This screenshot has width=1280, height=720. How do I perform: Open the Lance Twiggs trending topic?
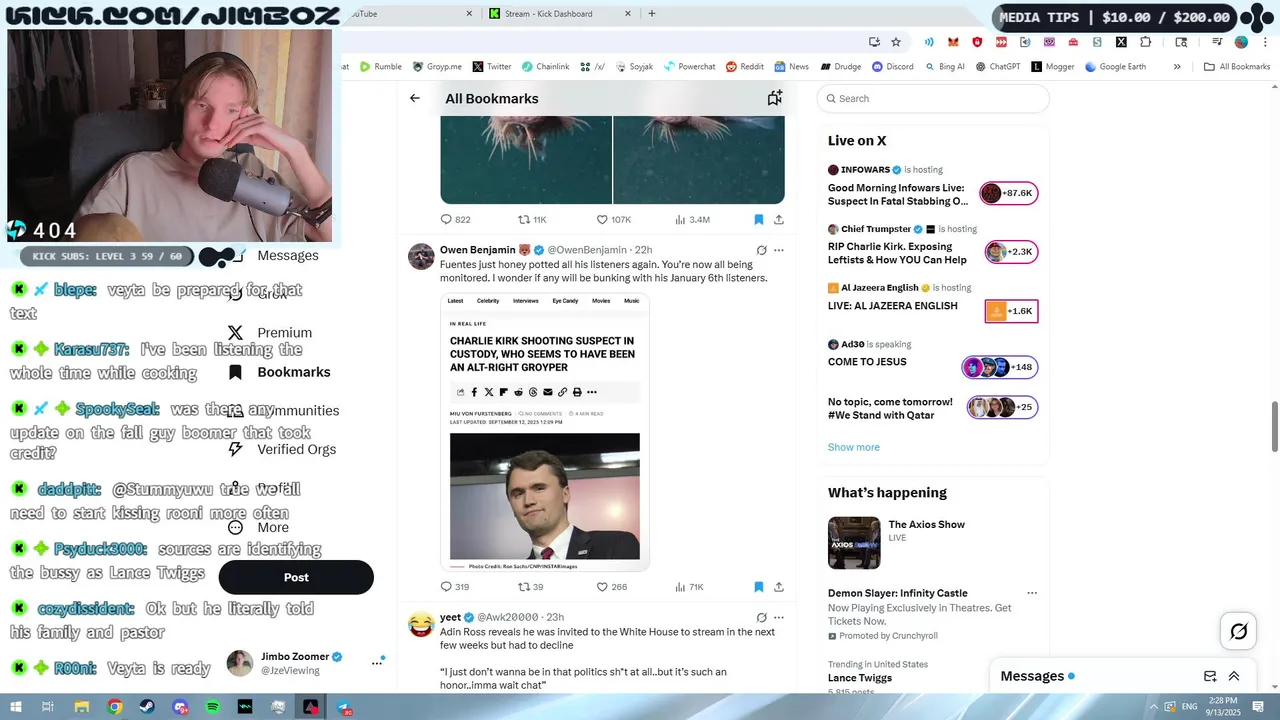coord(860,678)
